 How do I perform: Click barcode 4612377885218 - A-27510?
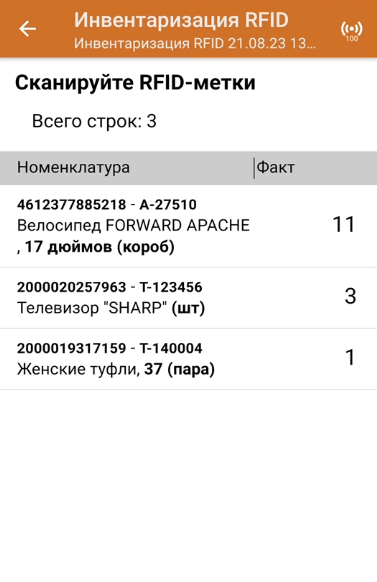[x=107, y=205]
